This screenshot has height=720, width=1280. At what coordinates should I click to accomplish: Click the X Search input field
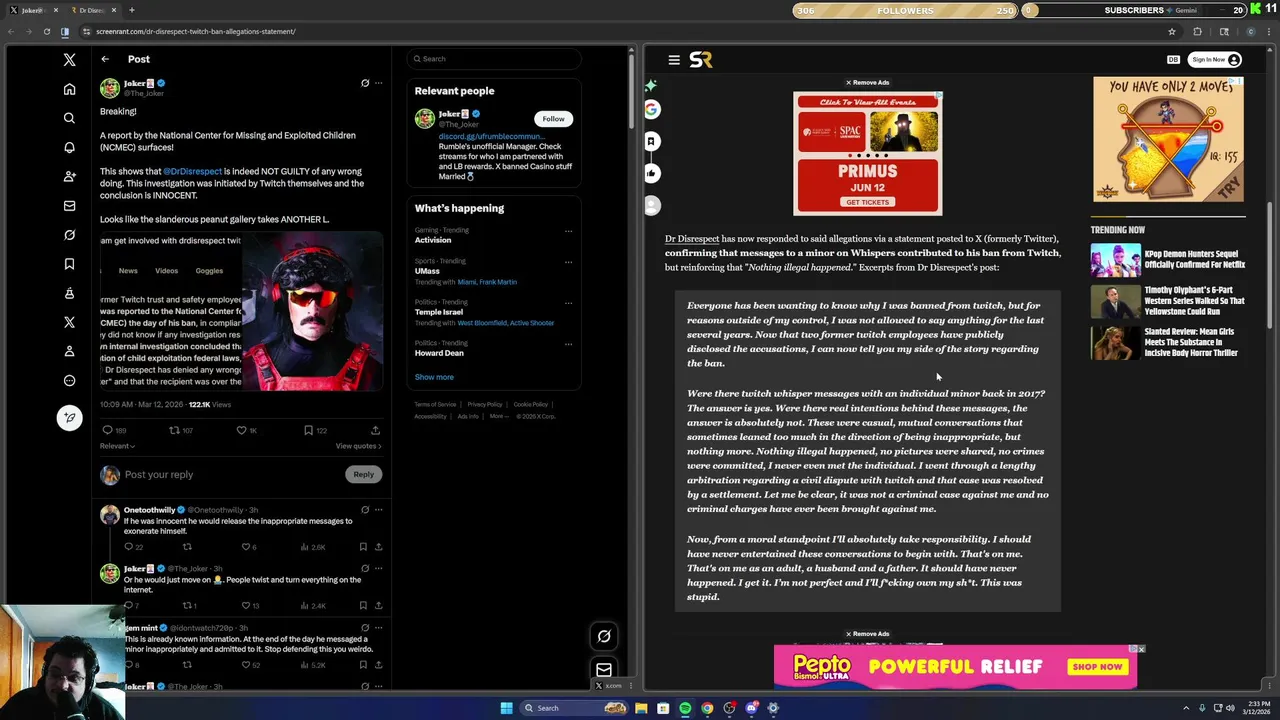(494, 59)
